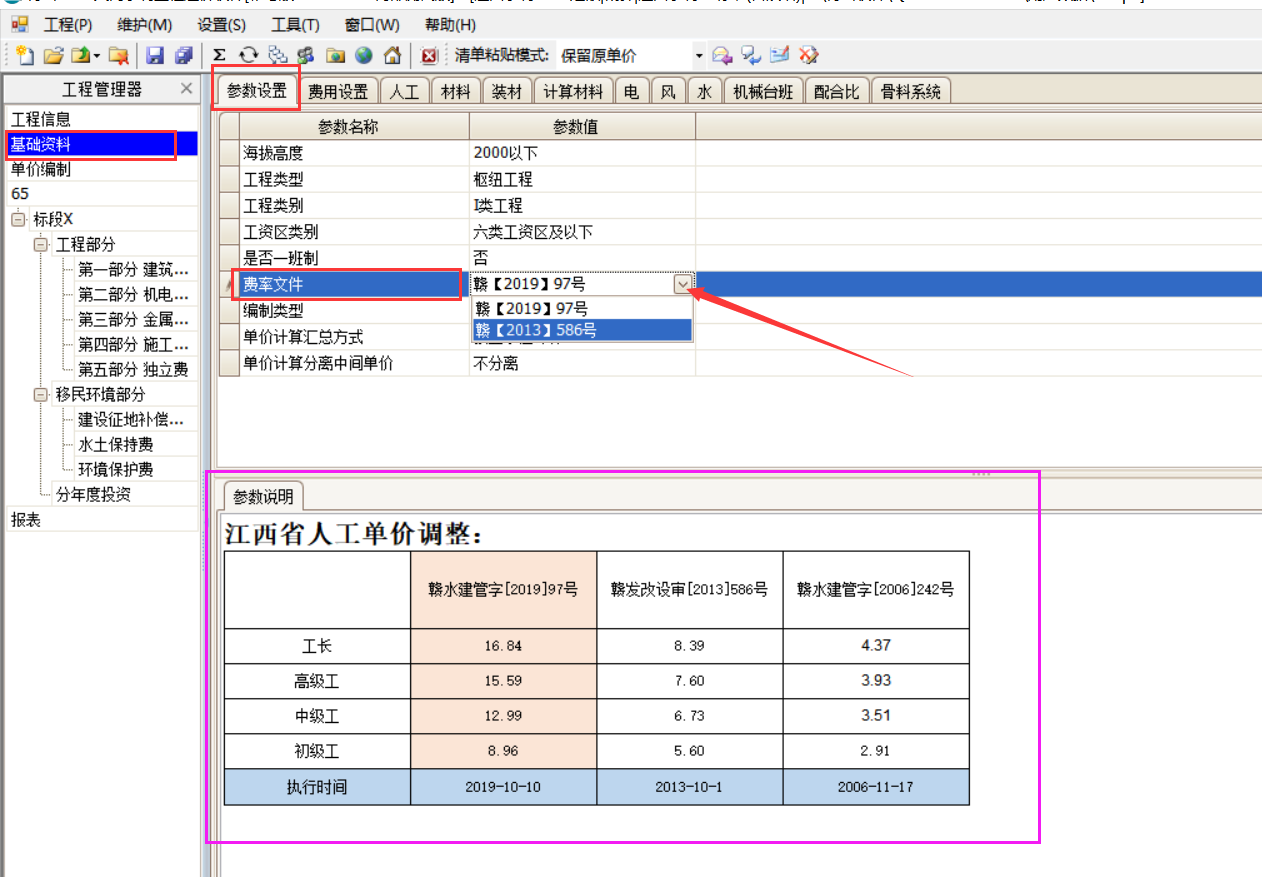1262x877 pixels.
Task: Click the circular refresh arrows icon
Action: 248,56
